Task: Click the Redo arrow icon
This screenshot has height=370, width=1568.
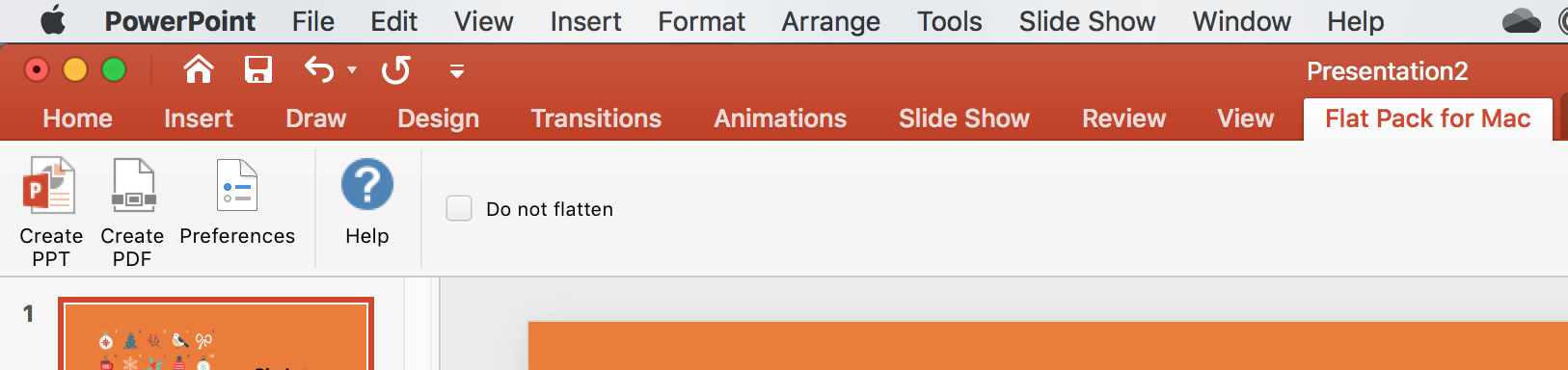Action: [x=395, y=69]
